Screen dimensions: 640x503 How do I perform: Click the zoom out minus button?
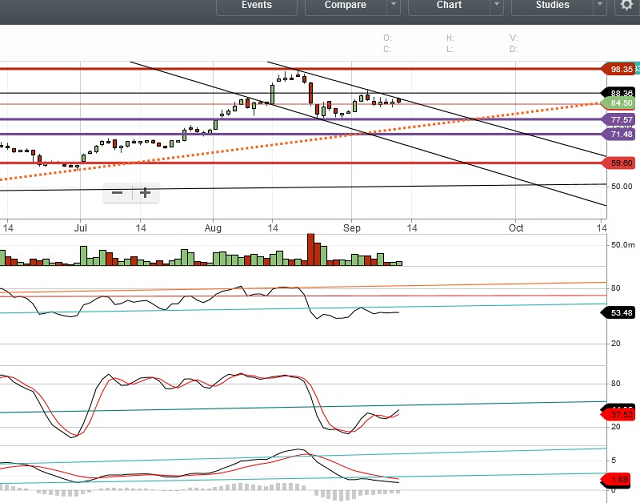click(x=118, y=192)
